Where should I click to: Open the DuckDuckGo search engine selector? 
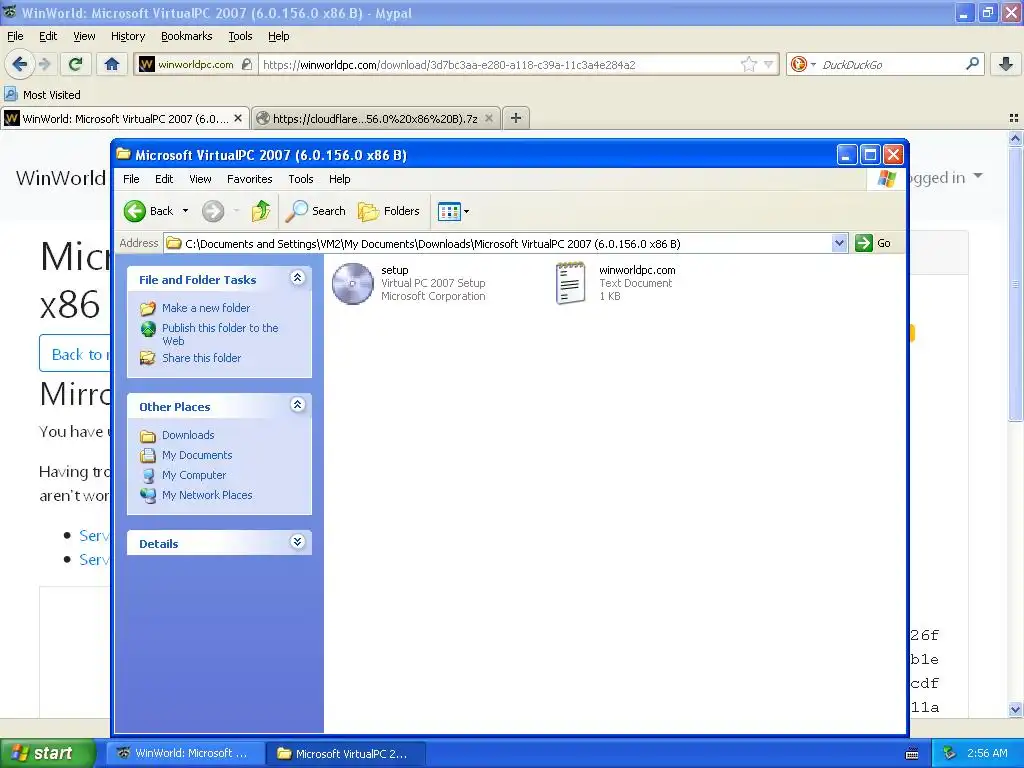coord(803,64)
